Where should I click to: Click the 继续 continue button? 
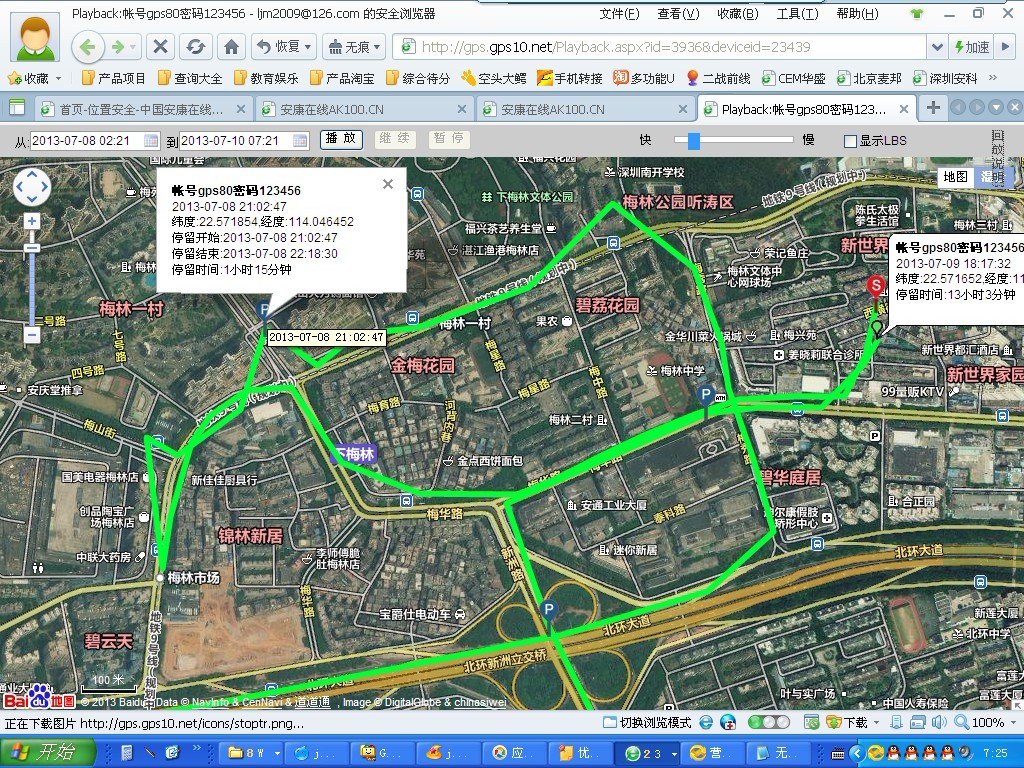coord(394,138)
